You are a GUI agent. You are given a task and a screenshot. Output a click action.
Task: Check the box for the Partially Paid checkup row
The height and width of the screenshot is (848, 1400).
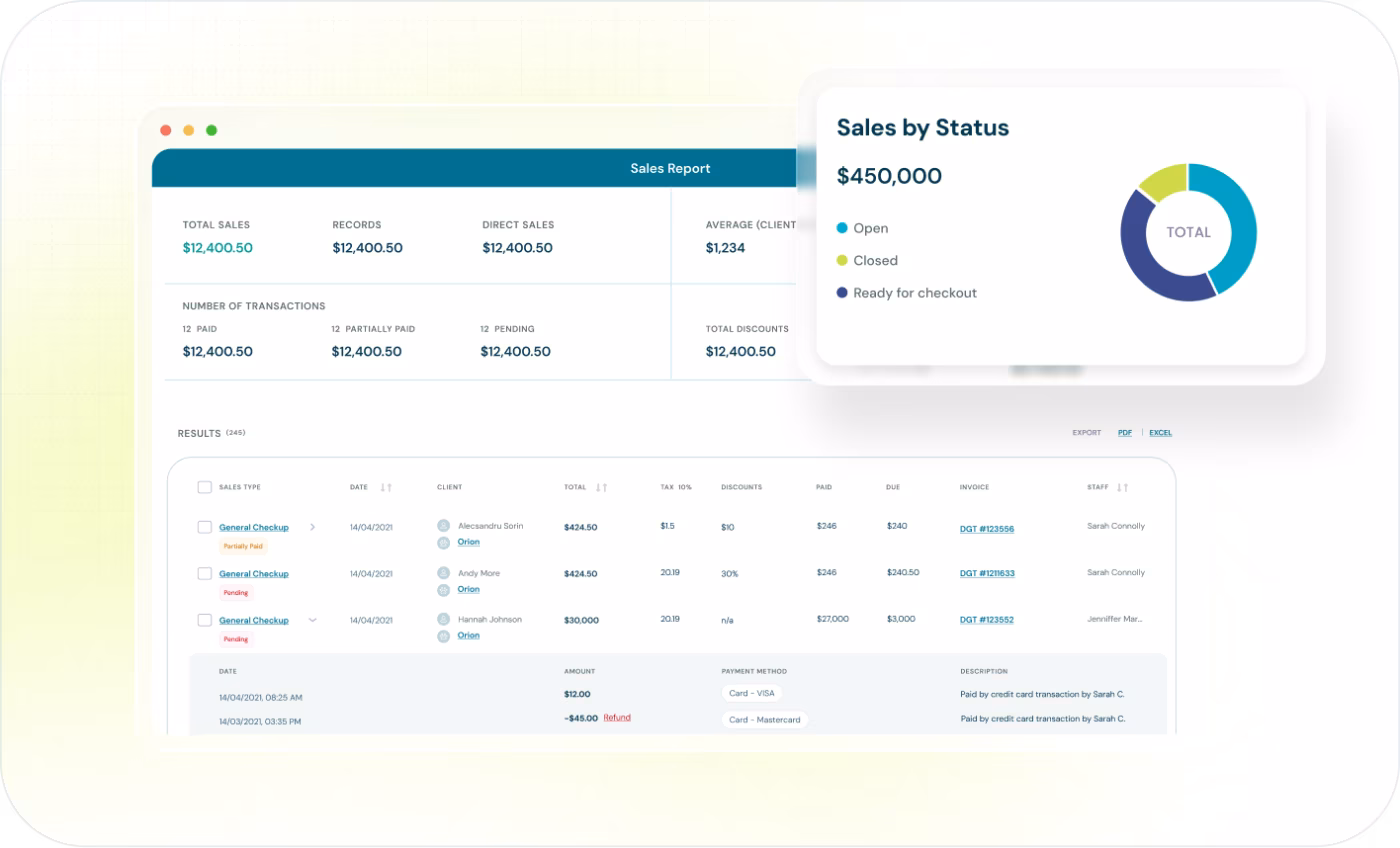click(204, 527)
